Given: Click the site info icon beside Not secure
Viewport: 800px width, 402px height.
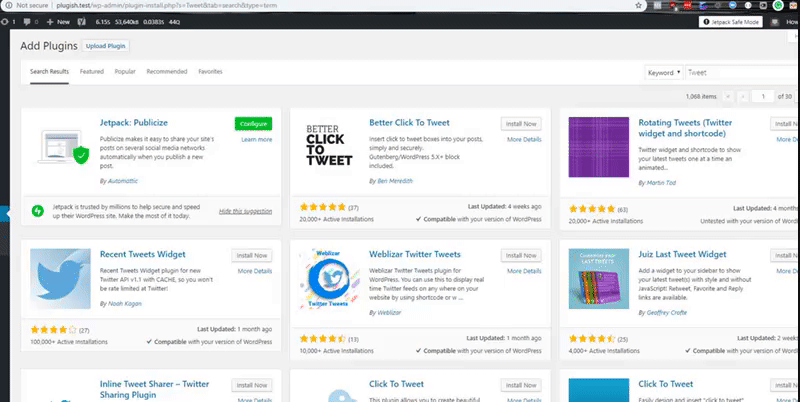Looking at the screenshot, I should [9, 5].
